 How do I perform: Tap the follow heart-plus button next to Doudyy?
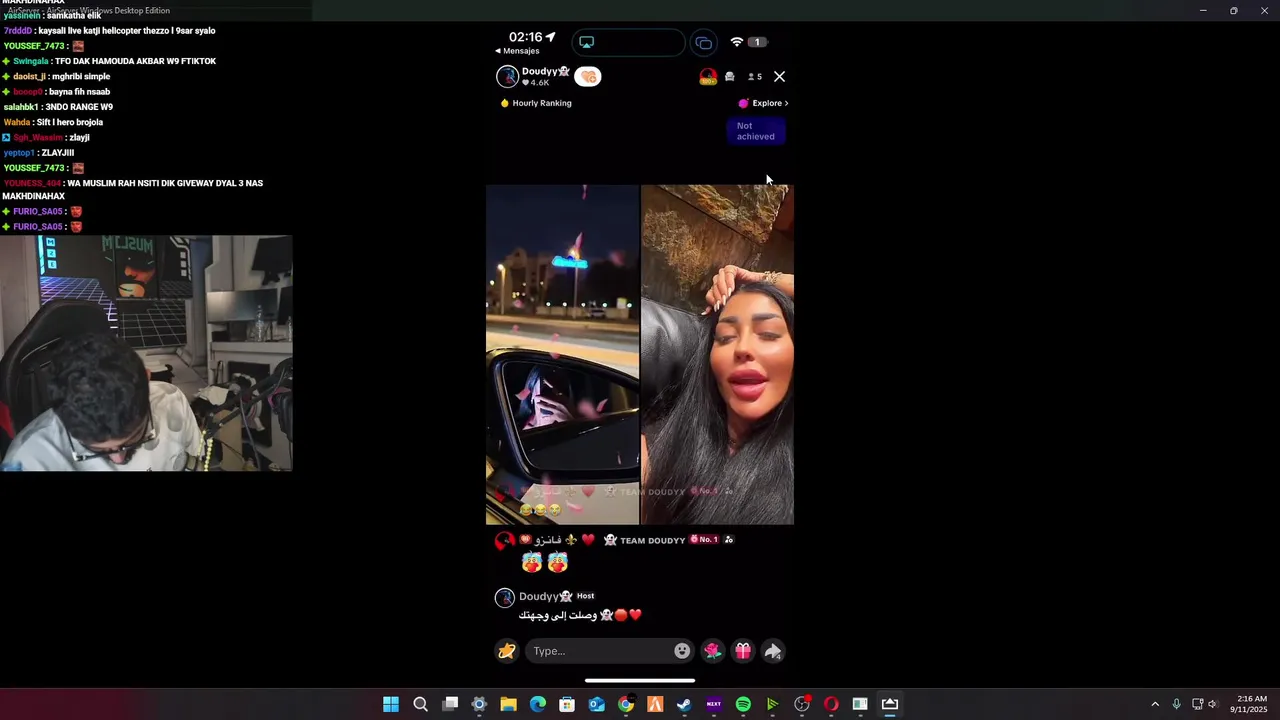pos(588,77)
